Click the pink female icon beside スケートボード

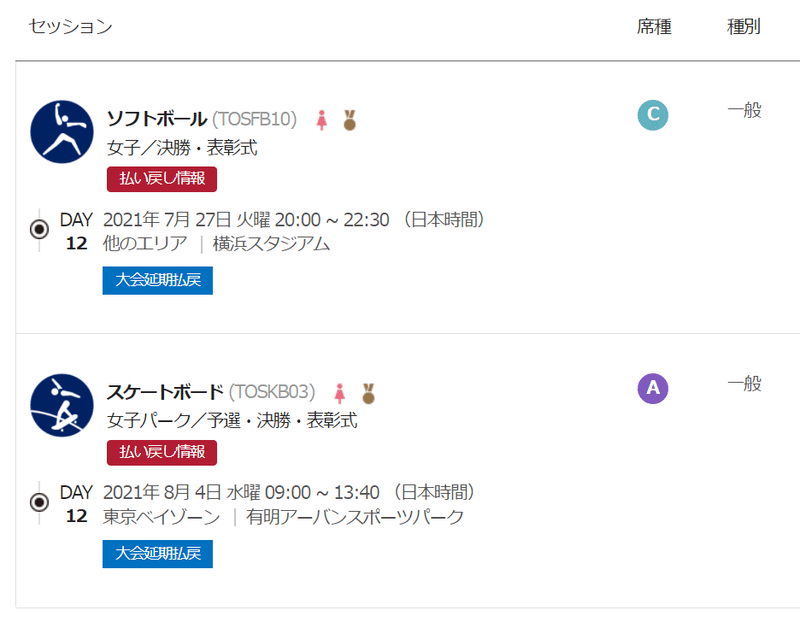340,393
